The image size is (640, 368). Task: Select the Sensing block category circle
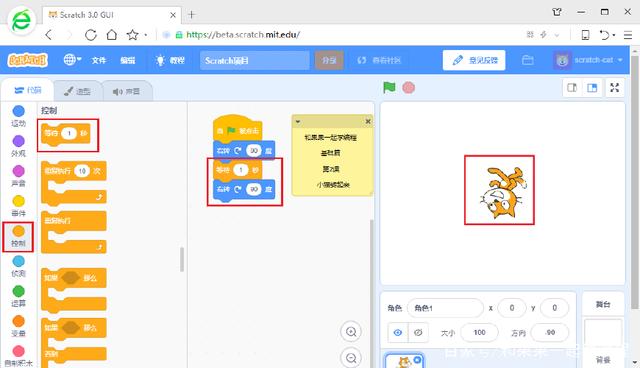(18, 261)
